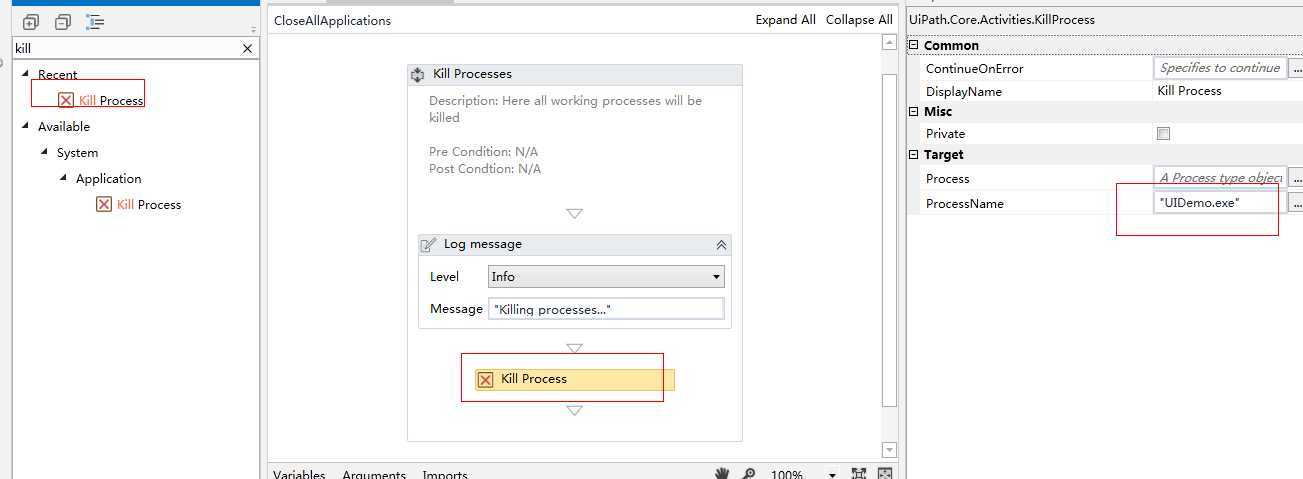Click the Collapse All activities icon in the panel toolbar
Viewport: 1303px width, 479px height.
point(63,21)
